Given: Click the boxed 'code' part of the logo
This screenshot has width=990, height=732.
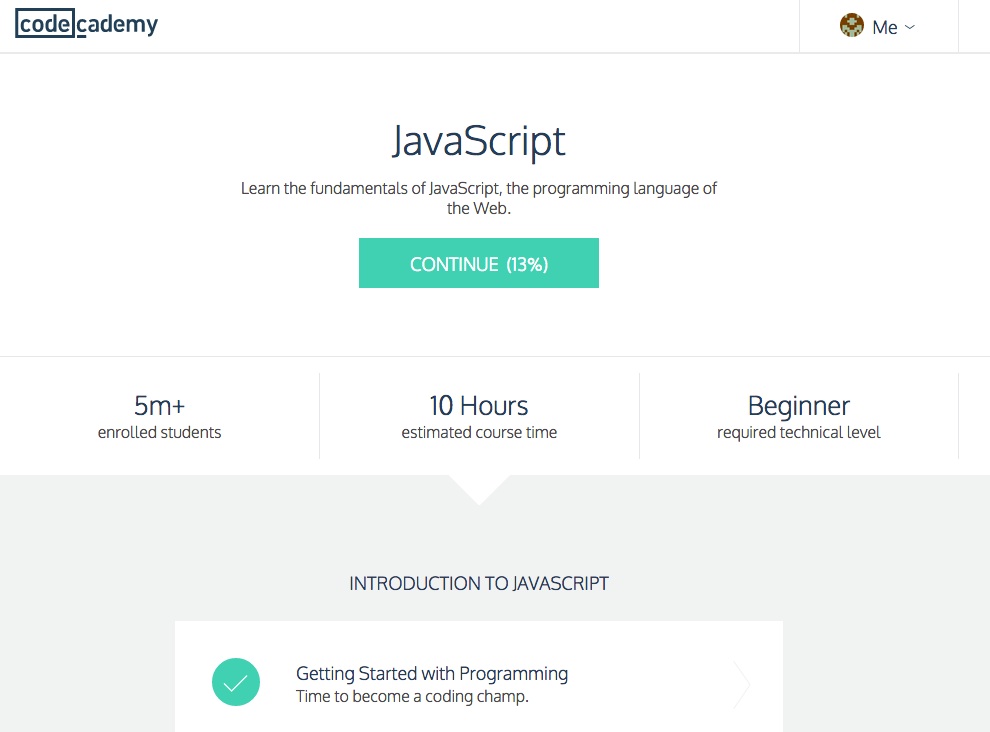Looking at the screenshot, I should coord(44,25).
